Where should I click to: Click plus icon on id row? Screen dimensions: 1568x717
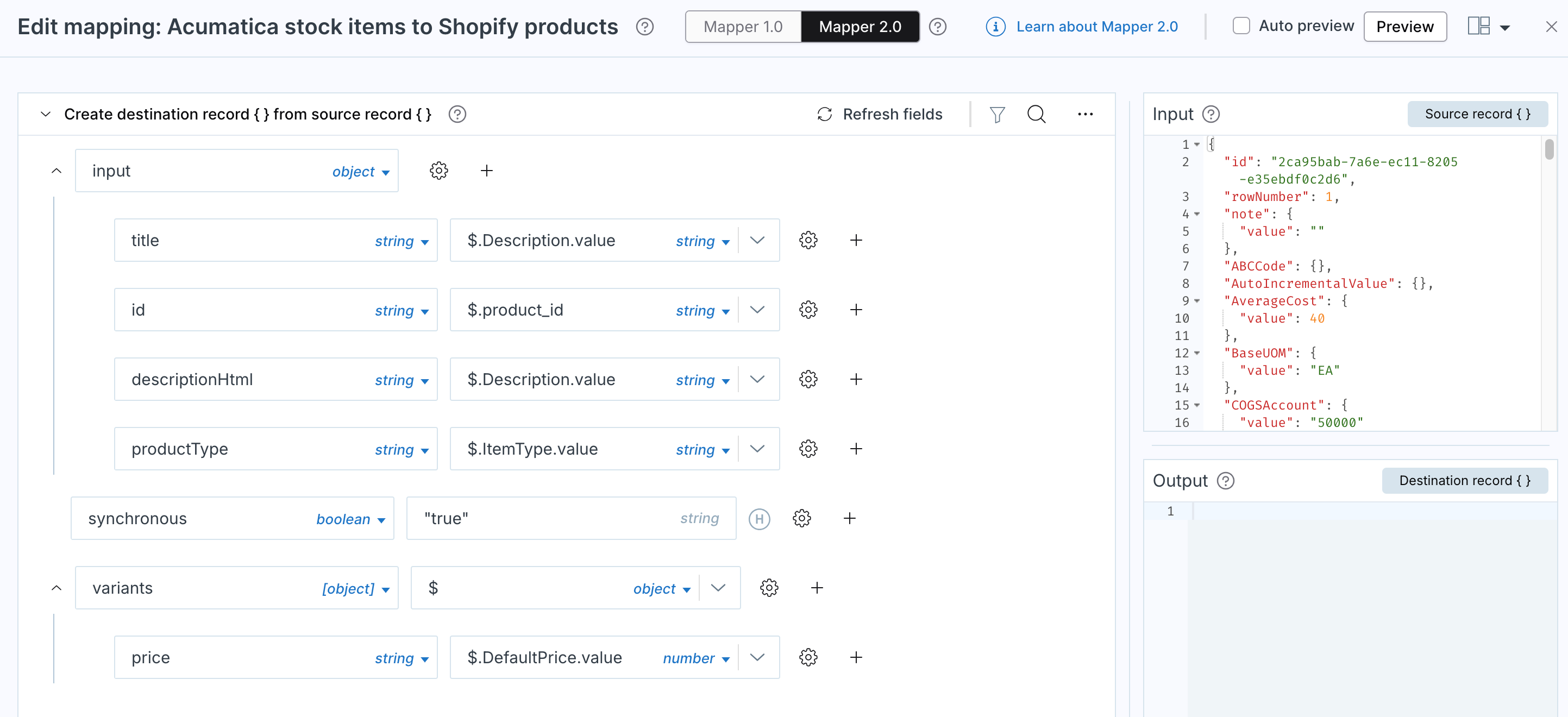856,310
